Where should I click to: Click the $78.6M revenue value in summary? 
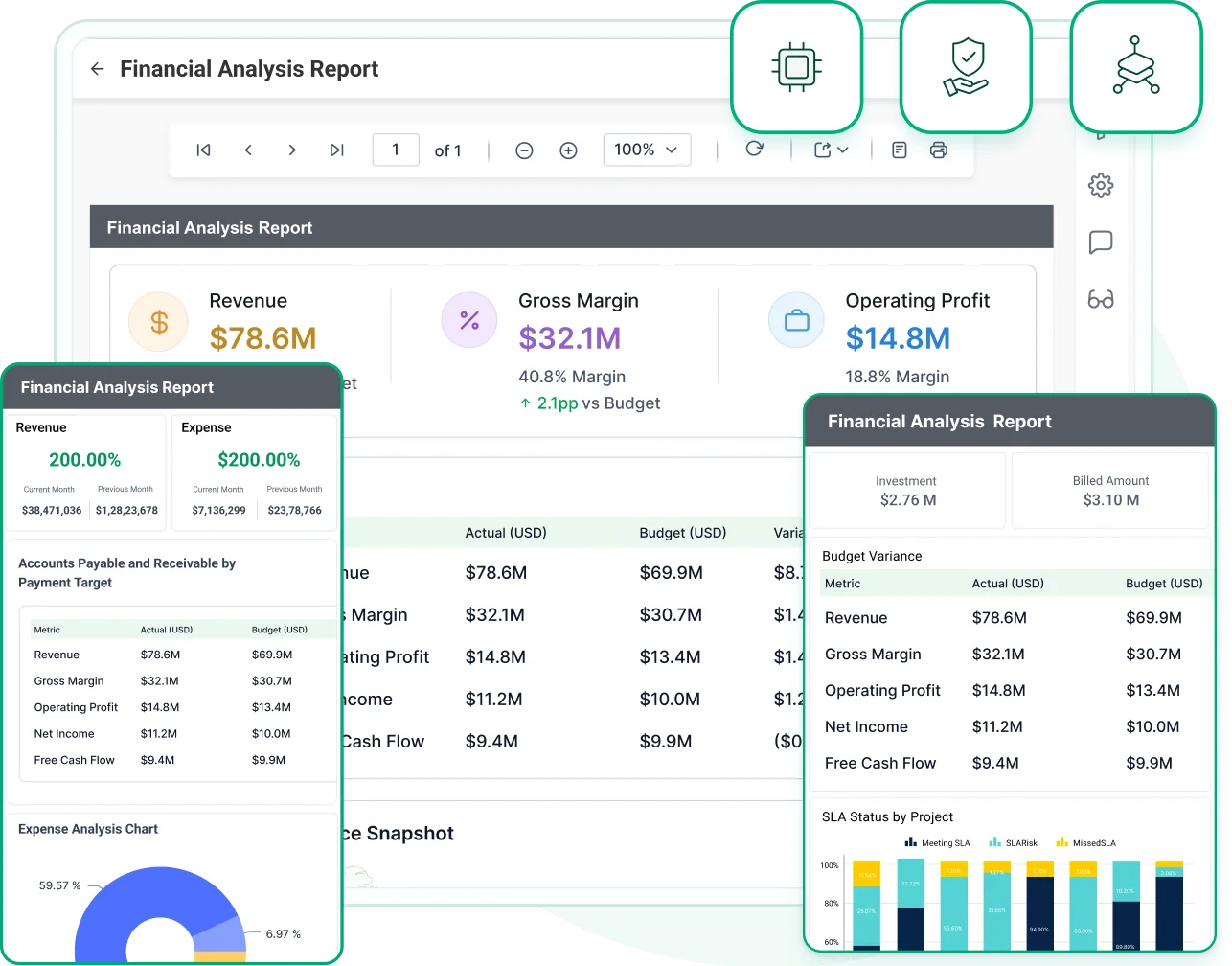tap(262, 338)
